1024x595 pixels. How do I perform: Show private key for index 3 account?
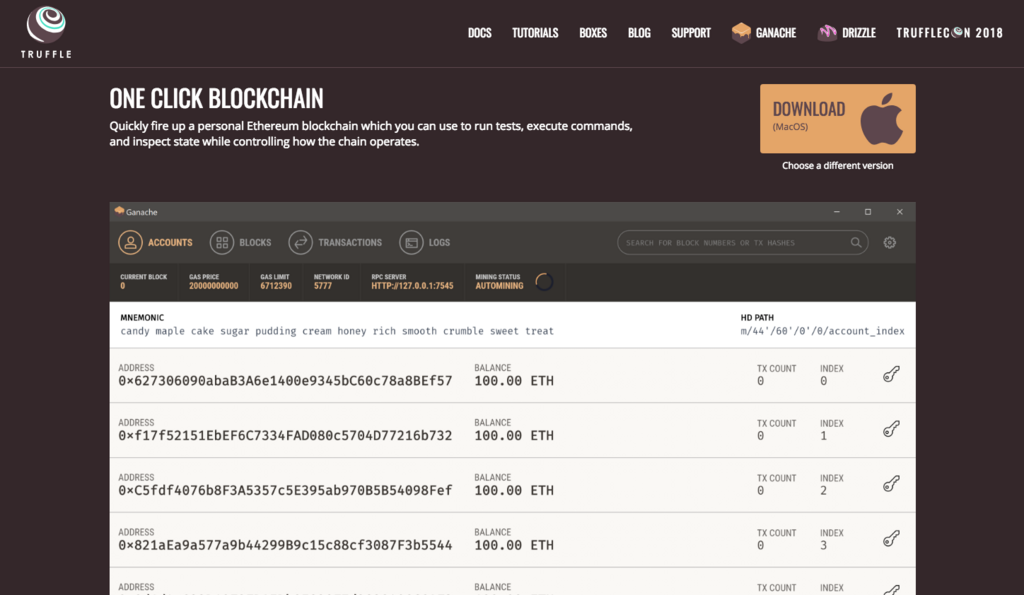(x=891, y=538)
